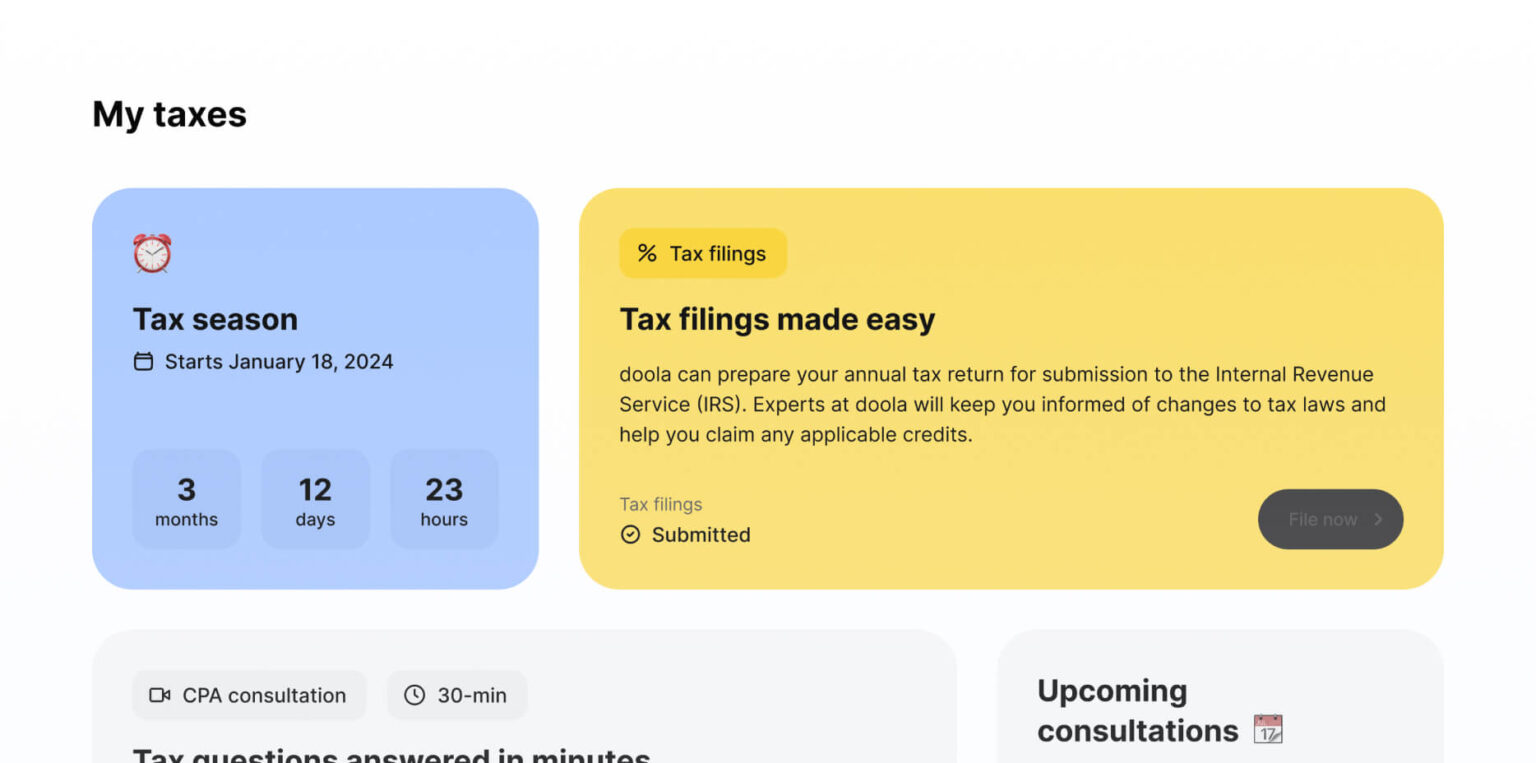
Task: Switch to the 30-min consultation option
Action: (457, 694)
